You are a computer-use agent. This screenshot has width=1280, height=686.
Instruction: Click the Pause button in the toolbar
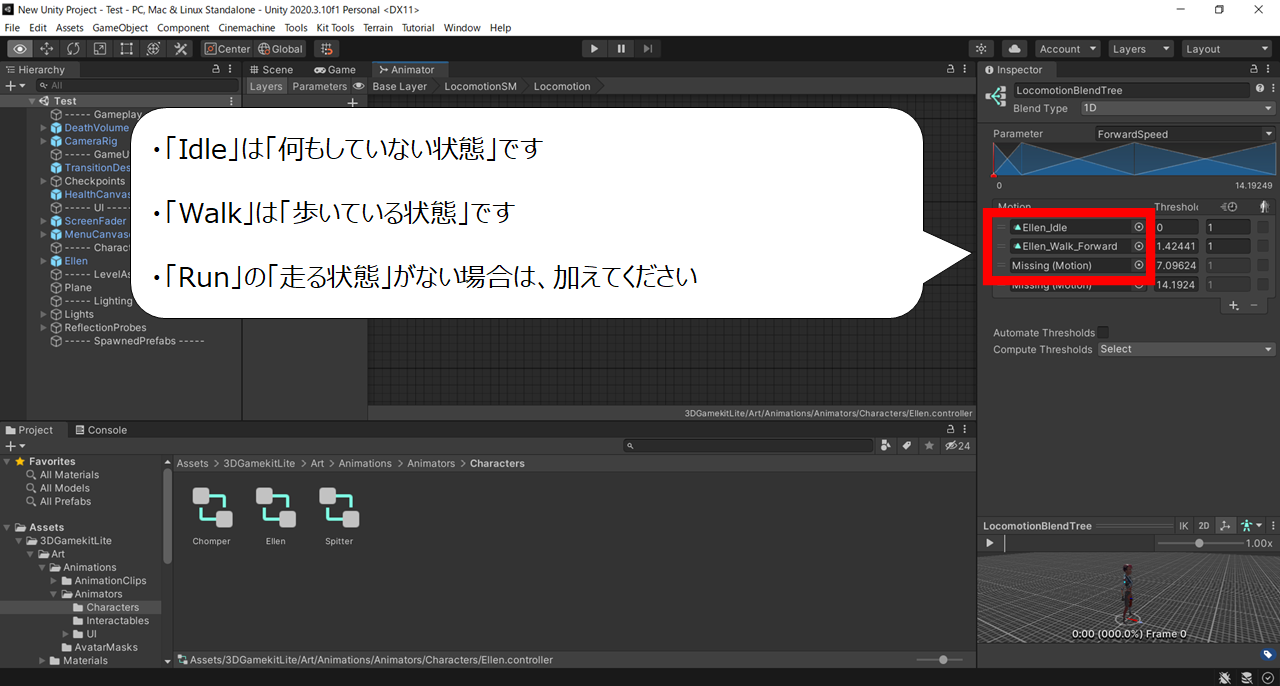[621, 49]
